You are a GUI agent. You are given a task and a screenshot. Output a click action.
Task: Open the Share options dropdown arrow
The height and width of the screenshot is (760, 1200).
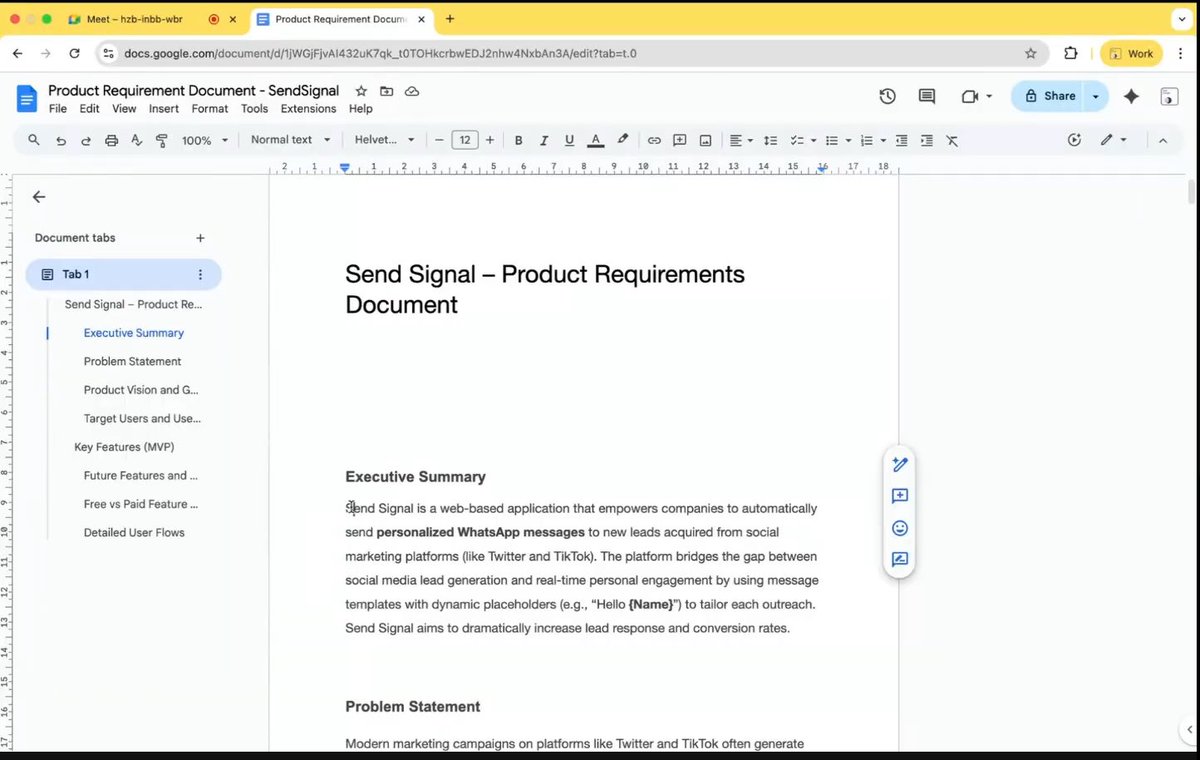pos(1096,96)
